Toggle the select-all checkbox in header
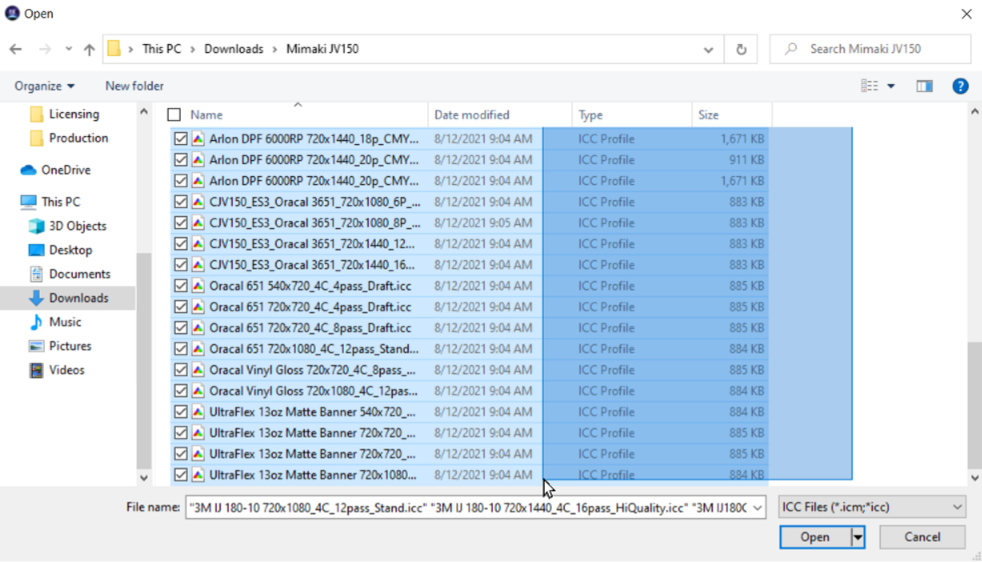 point(174,115)
